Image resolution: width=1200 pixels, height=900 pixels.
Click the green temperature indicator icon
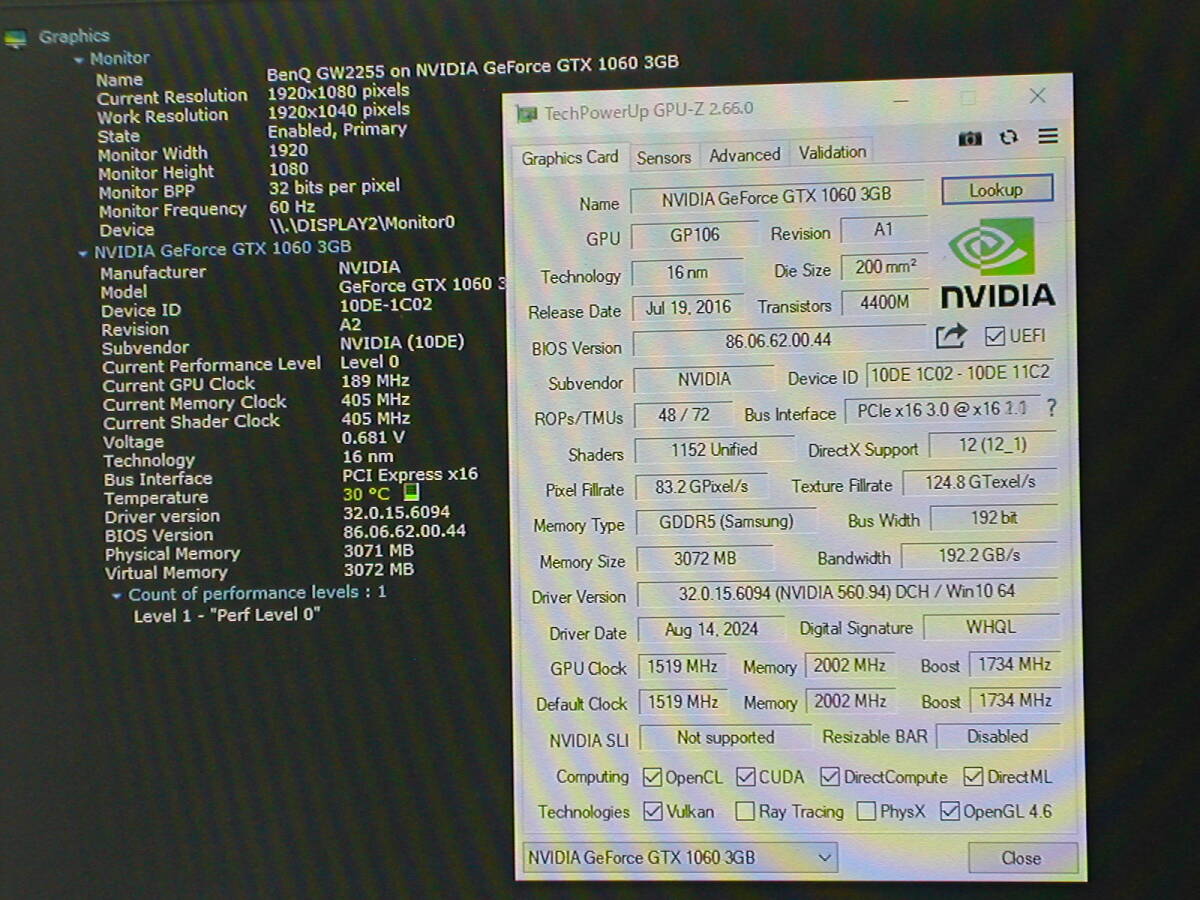[x=411, y=492]
